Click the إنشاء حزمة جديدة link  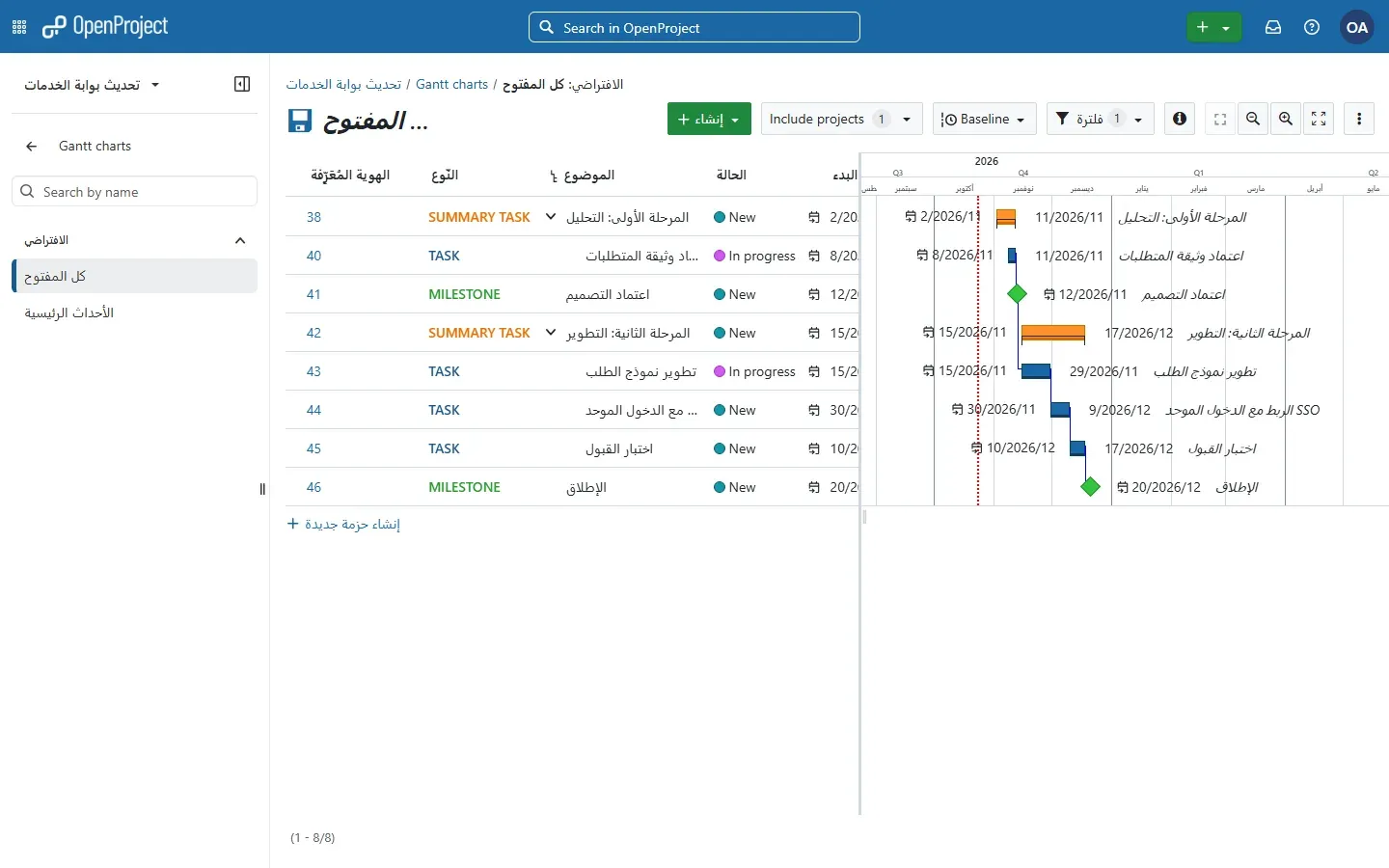pos(344,524)
